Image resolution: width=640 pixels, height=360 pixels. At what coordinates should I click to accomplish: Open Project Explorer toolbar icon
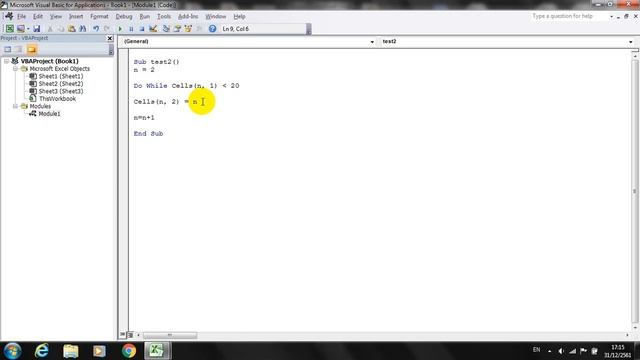click(166, 29)
